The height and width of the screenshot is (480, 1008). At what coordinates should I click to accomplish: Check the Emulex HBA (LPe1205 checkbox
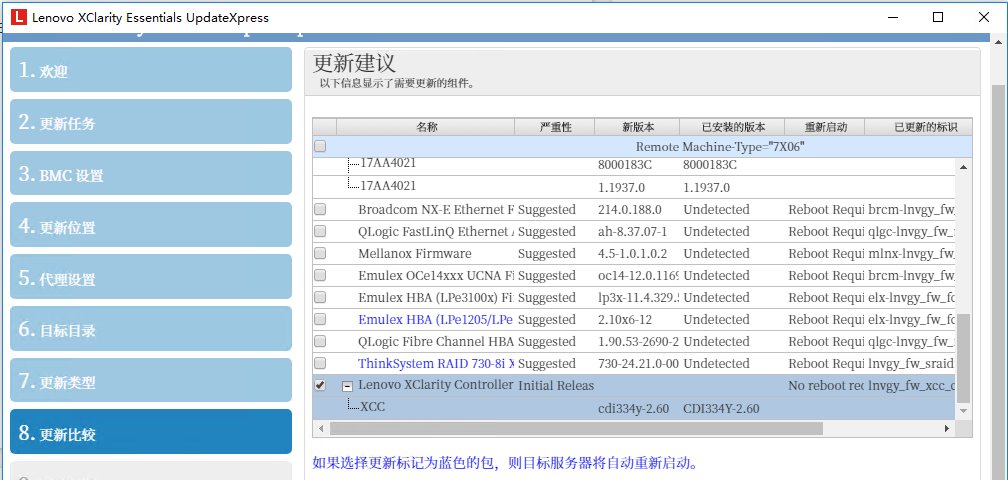pyautogui.click(x=320, y=319)
